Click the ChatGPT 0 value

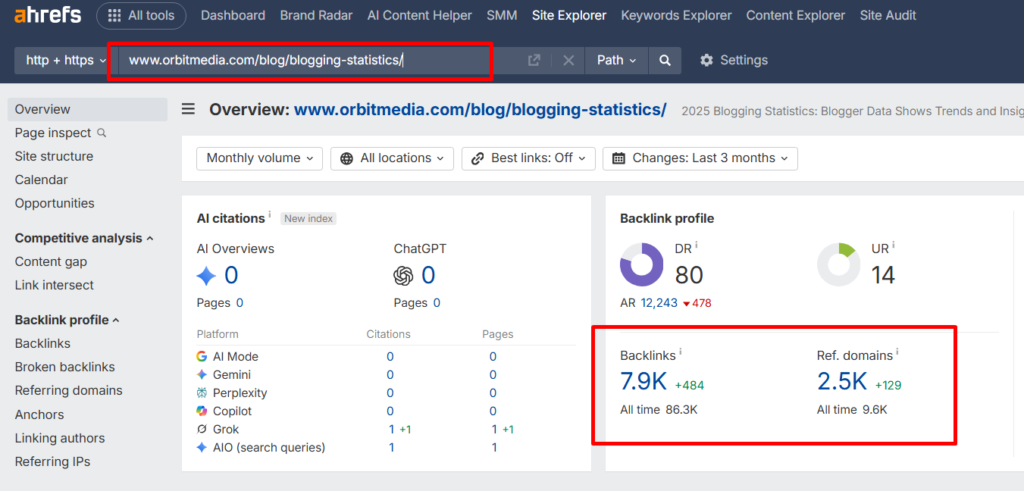click(x=428, y=276)
